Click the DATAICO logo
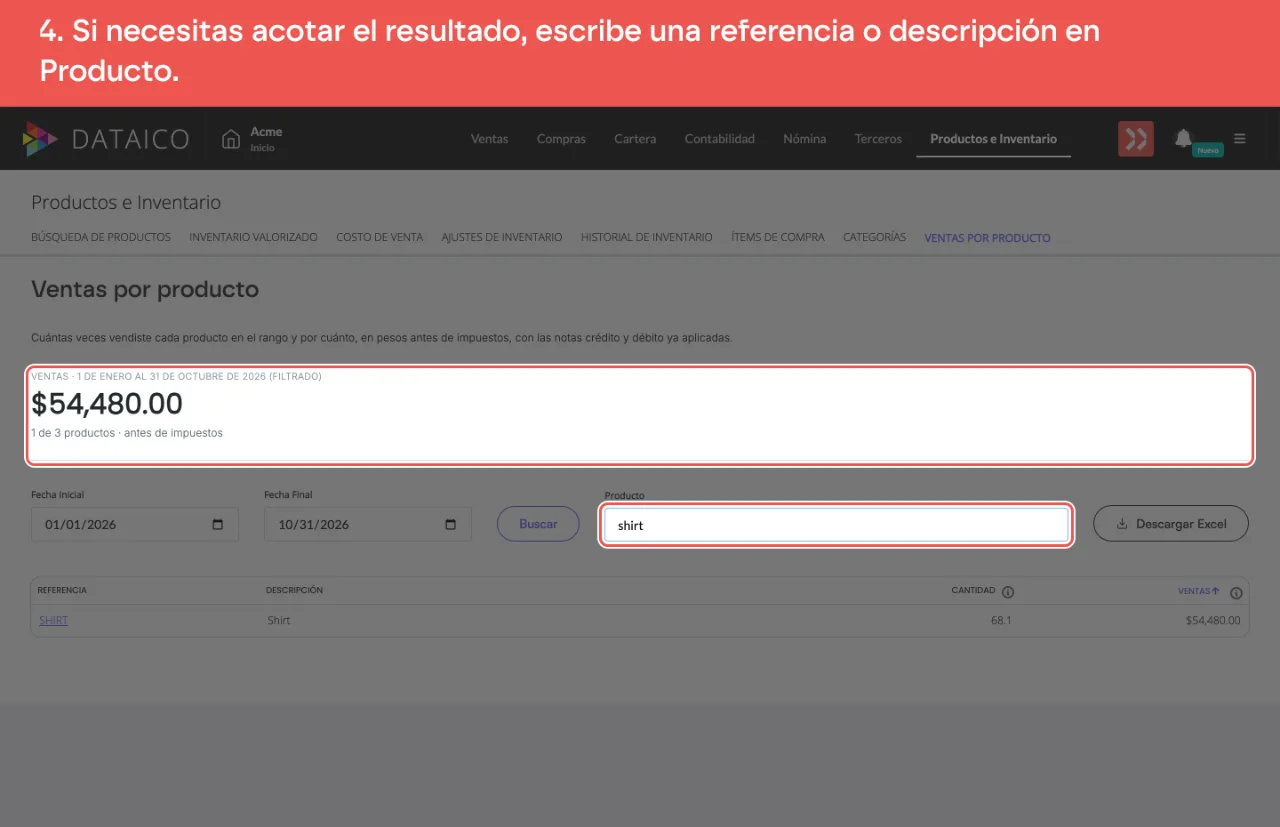The image size is (1280, 827). [106, 139]
